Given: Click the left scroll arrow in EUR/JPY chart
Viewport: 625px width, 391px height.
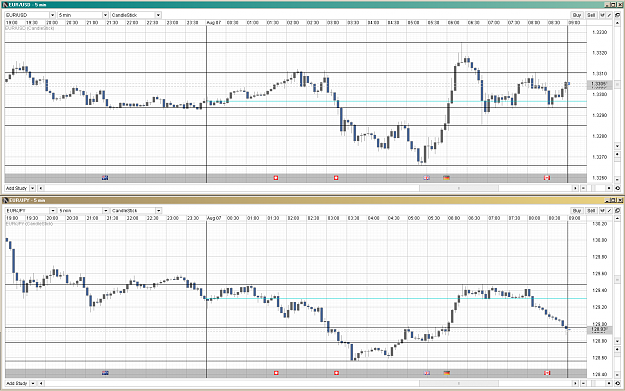Looking at the screenshot, I should (x=41, y=383).
